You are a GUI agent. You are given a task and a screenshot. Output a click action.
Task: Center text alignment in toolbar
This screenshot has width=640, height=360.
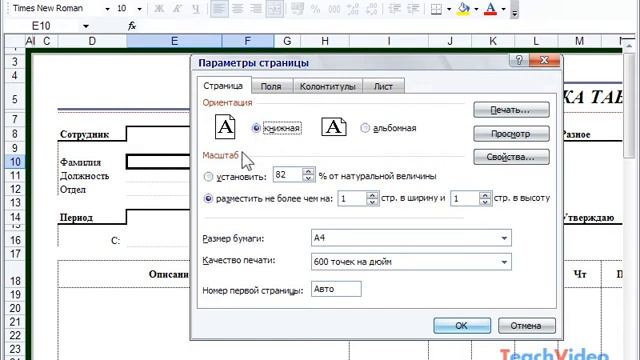pyautogui.click(x=238, y=9)
